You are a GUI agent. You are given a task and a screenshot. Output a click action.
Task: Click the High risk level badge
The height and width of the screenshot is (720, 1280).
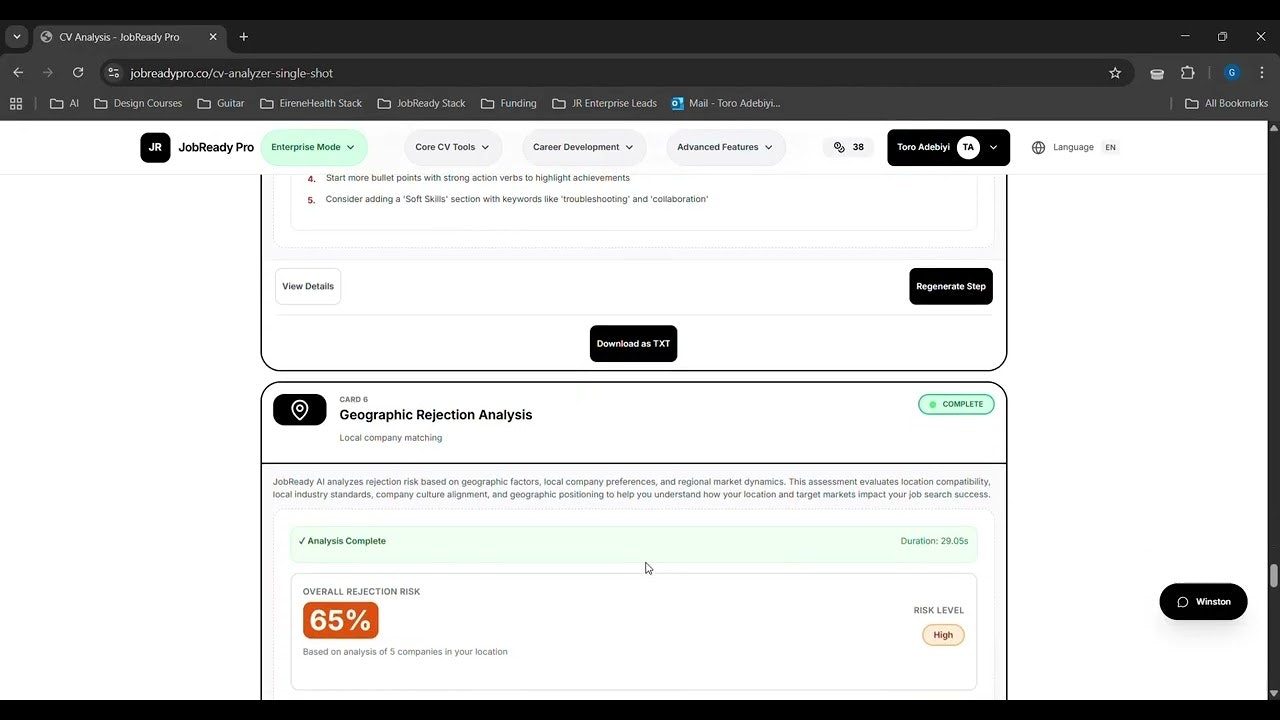[x=942, y=634]
